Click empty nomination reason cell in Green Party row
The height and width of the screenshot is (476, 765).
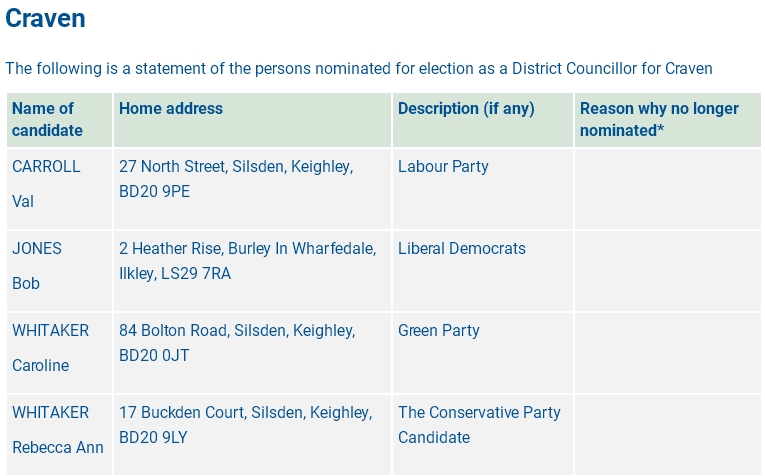coord(667,353)
